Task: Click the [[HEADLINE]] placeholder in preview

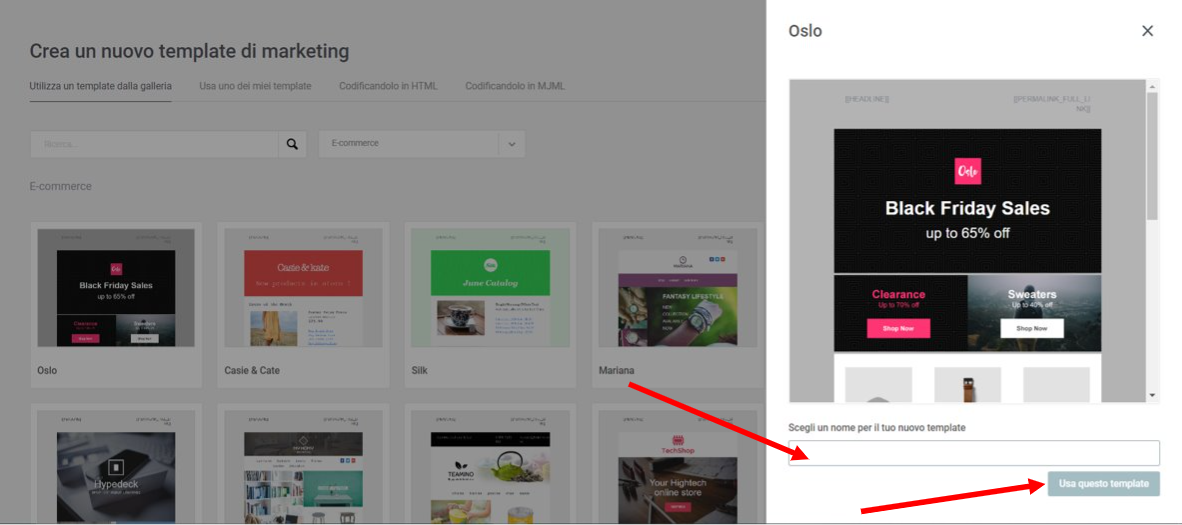Action: (867, 99)
